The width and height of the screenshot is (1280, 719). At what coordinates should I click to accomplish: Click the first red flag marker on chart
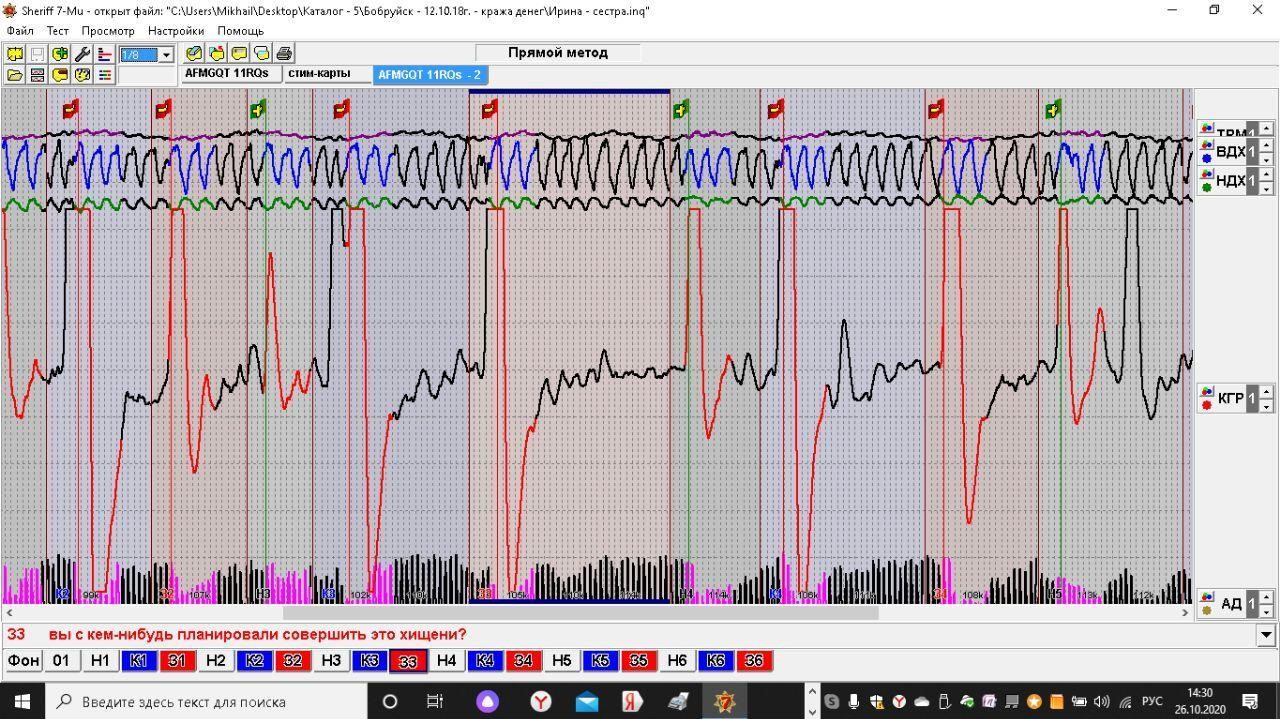tap(70, 109)
